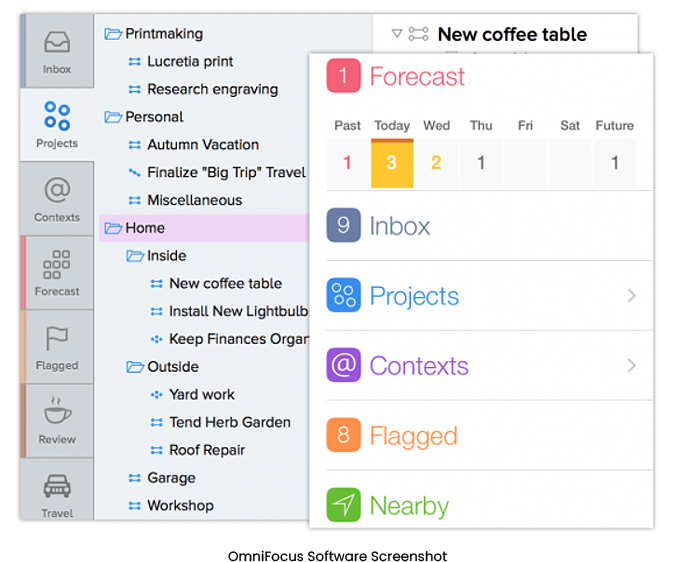Image resolution: width=678 pixels, height=562 pixels.
Task: Click the Workshop project icon
Action: (134, 505)
